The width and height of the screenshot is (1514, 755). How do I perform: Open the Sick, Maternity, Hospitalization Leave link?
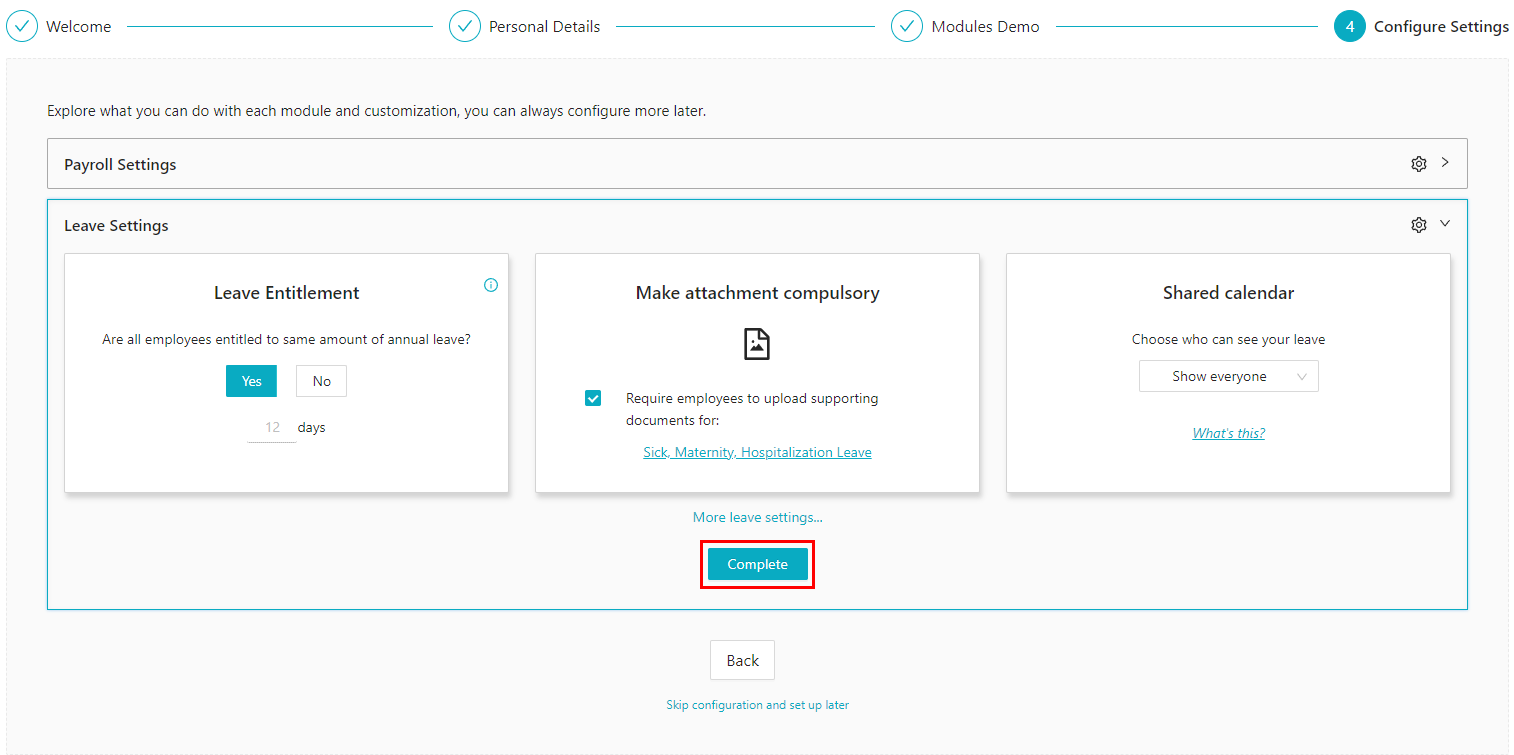(757, 451)
